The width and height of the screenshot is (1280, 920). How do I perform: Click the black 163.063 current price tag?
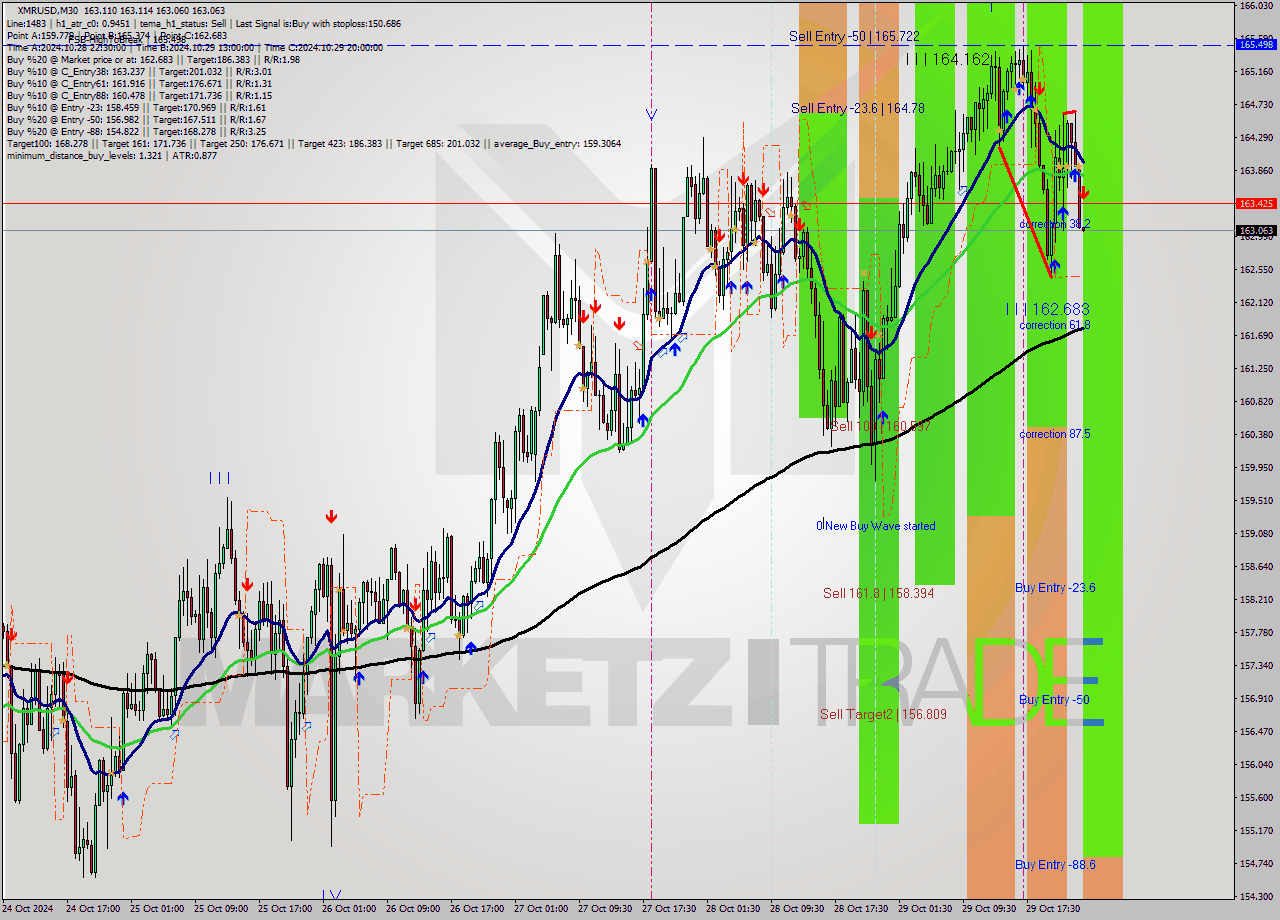[1256, 230]
